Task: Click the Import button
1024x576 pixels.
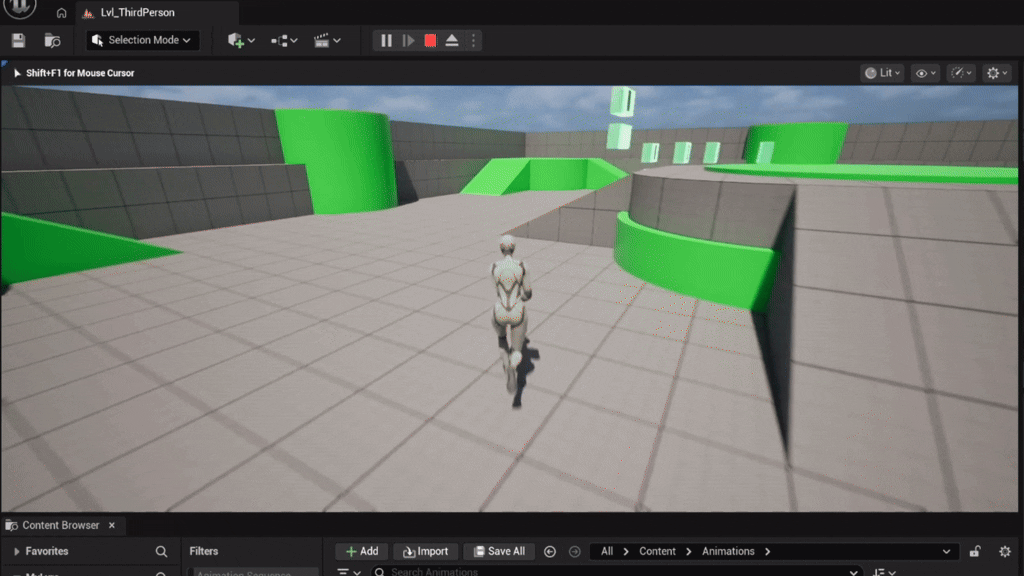Action: pyautogui.click(x=425, y=551)
